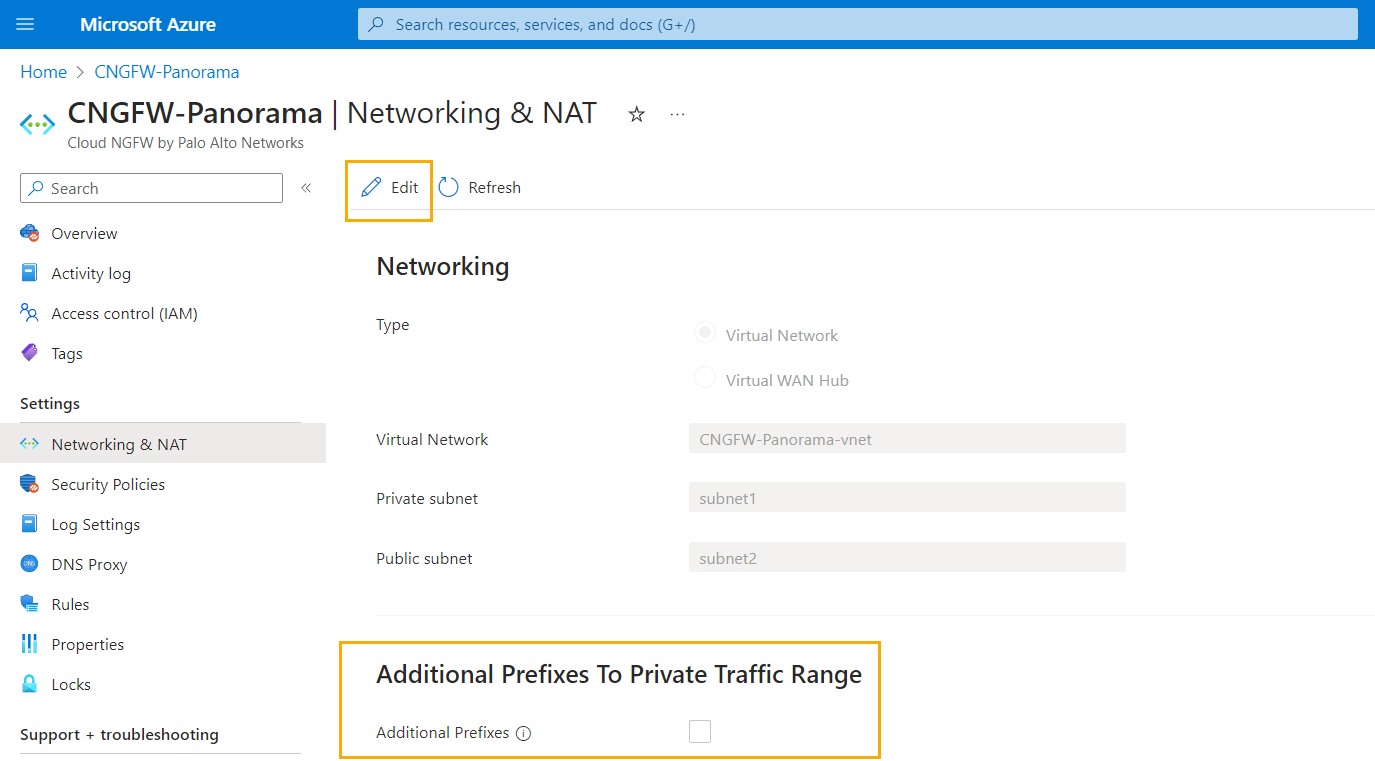The width and height of the screenshot is (1375, 761).
Task: Open the Azure portal hamburger menu
Action: pos(25,24)
